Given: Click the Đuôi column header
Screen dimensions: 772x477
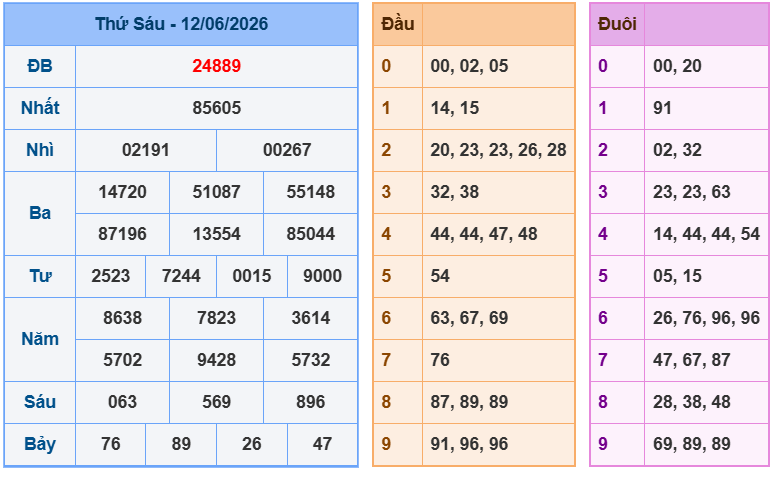Looking at the screenshot, I should 617,24.
